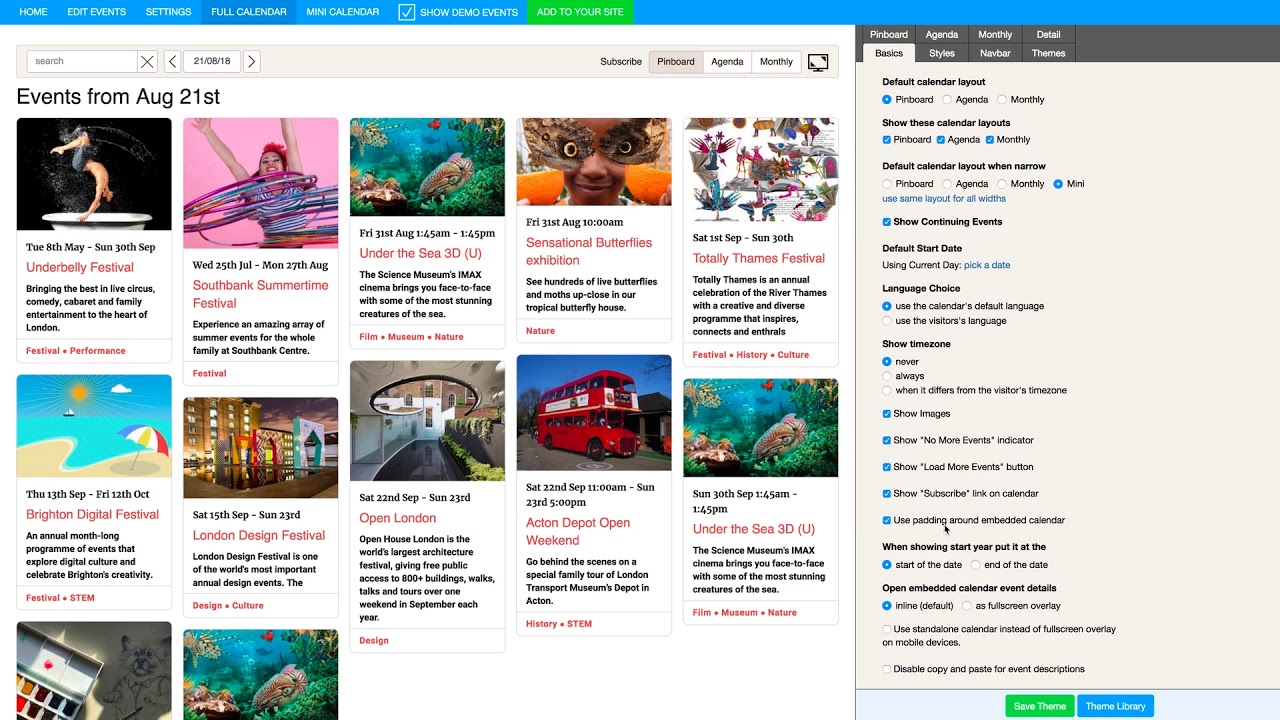Open the Home menu item
The width and height of the screenshot is (1280, 720).
click(33, 12)
